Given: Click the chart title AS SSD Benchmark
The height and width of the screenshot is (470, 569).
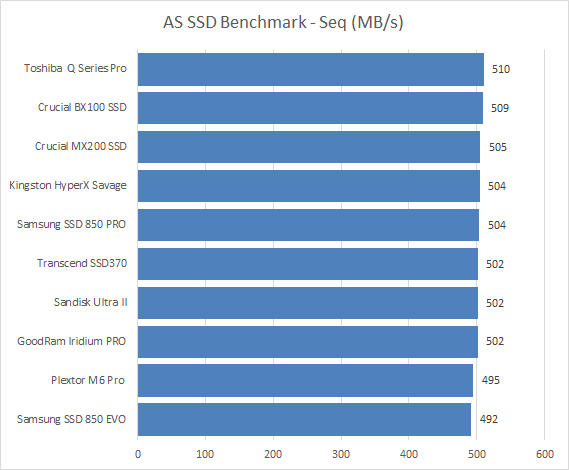Looking at the screenshot, I should [283, 23].
